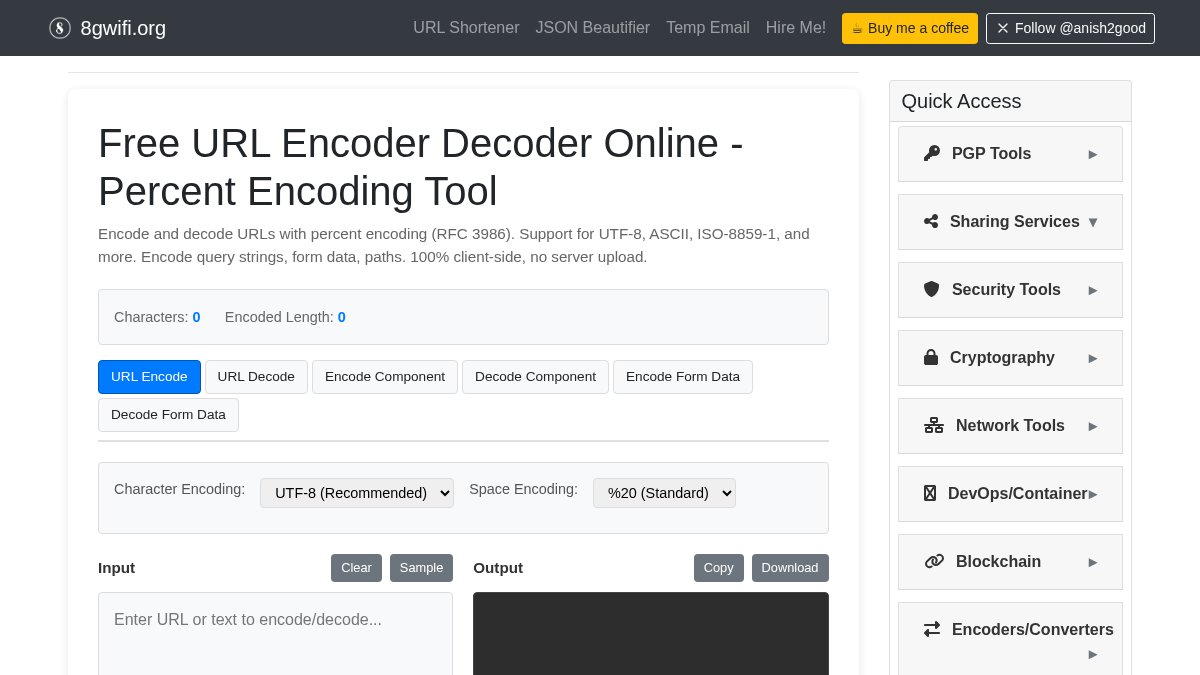Click the 8gwifi.org logo icon

point(60,28)
